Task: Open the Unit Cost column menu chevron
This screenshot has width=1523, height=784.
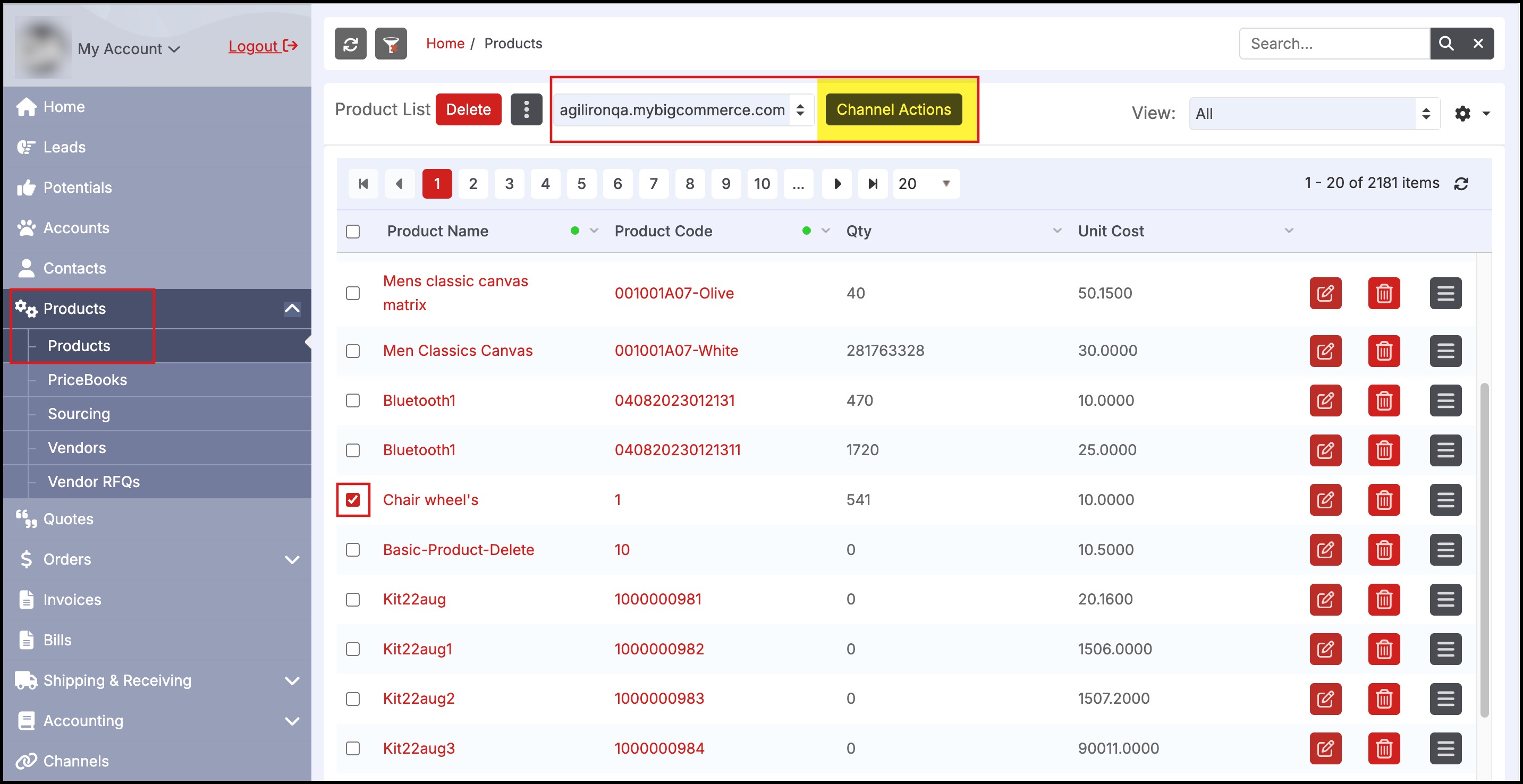Action: [1290, 231]
